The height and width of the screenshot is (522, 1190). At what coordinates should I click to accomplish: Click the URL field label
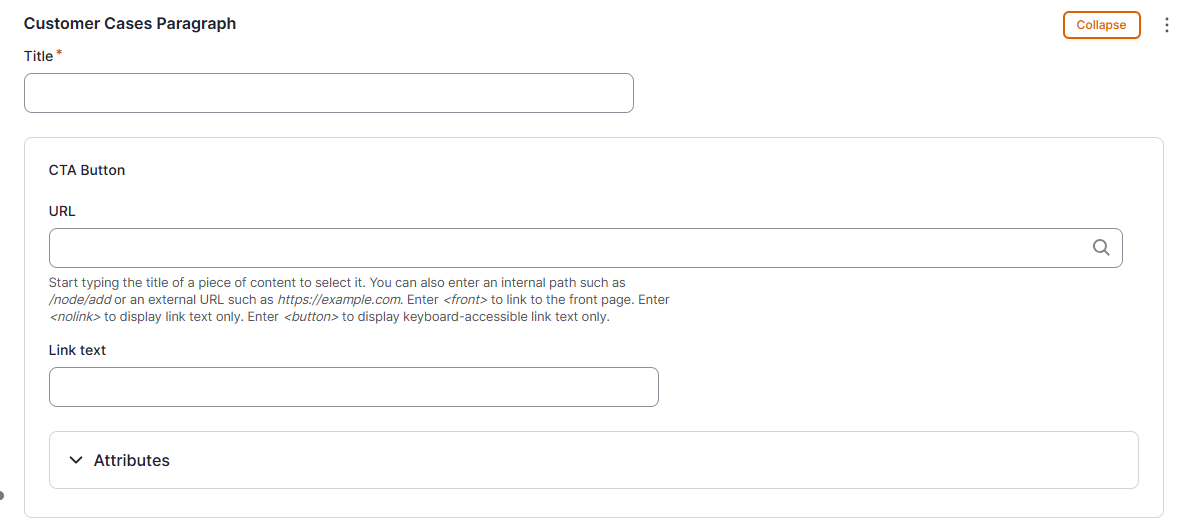pos(62,211)
